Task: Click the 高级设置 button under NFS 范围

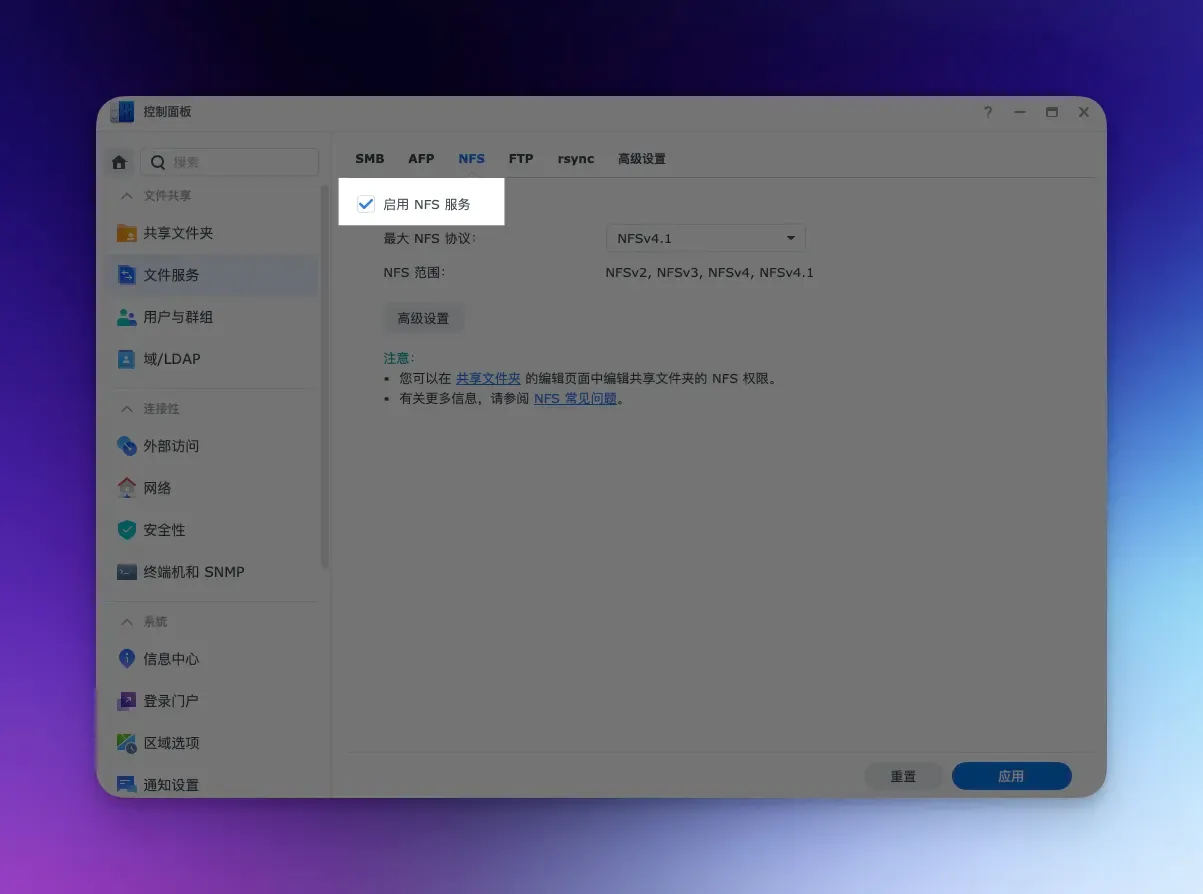Action: click(x=424, y=318)
